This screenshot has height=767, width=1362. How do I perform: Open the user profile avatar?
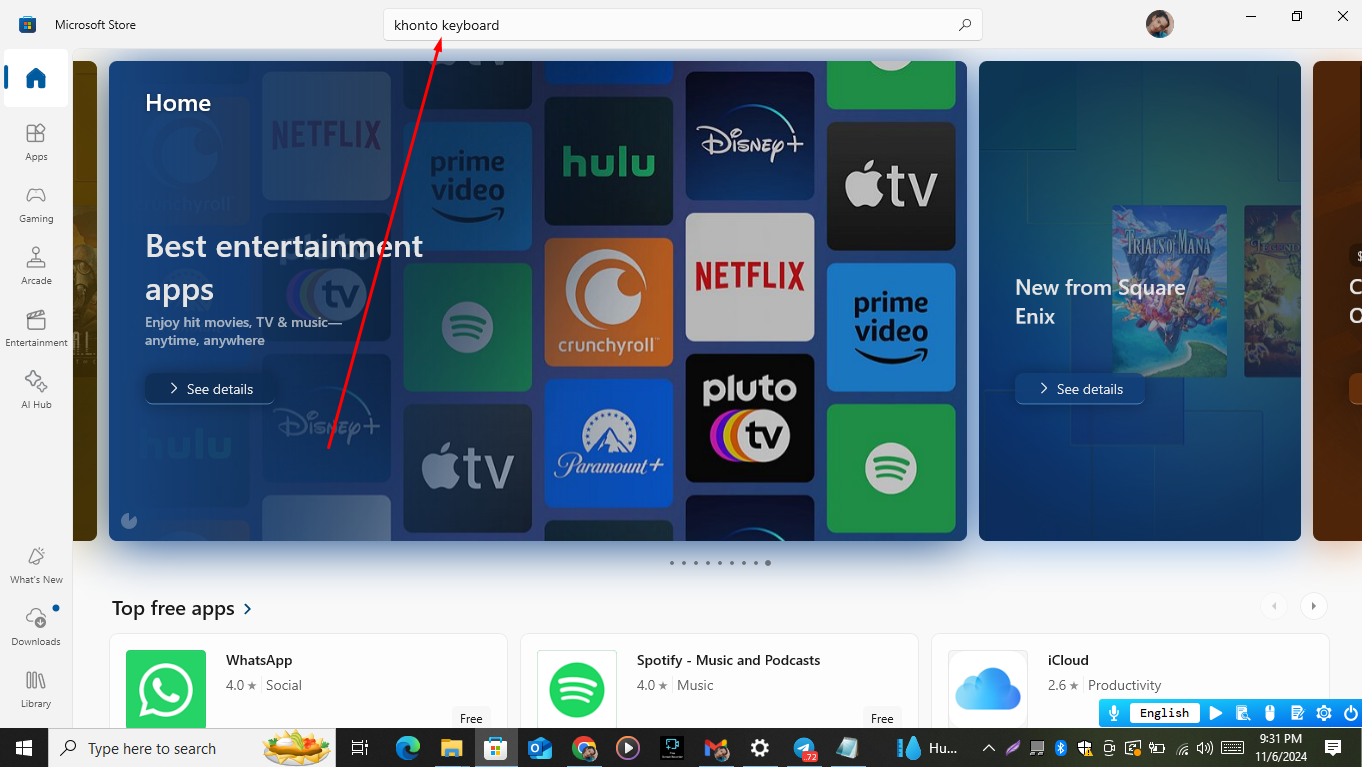click(x=1159, y=24)
